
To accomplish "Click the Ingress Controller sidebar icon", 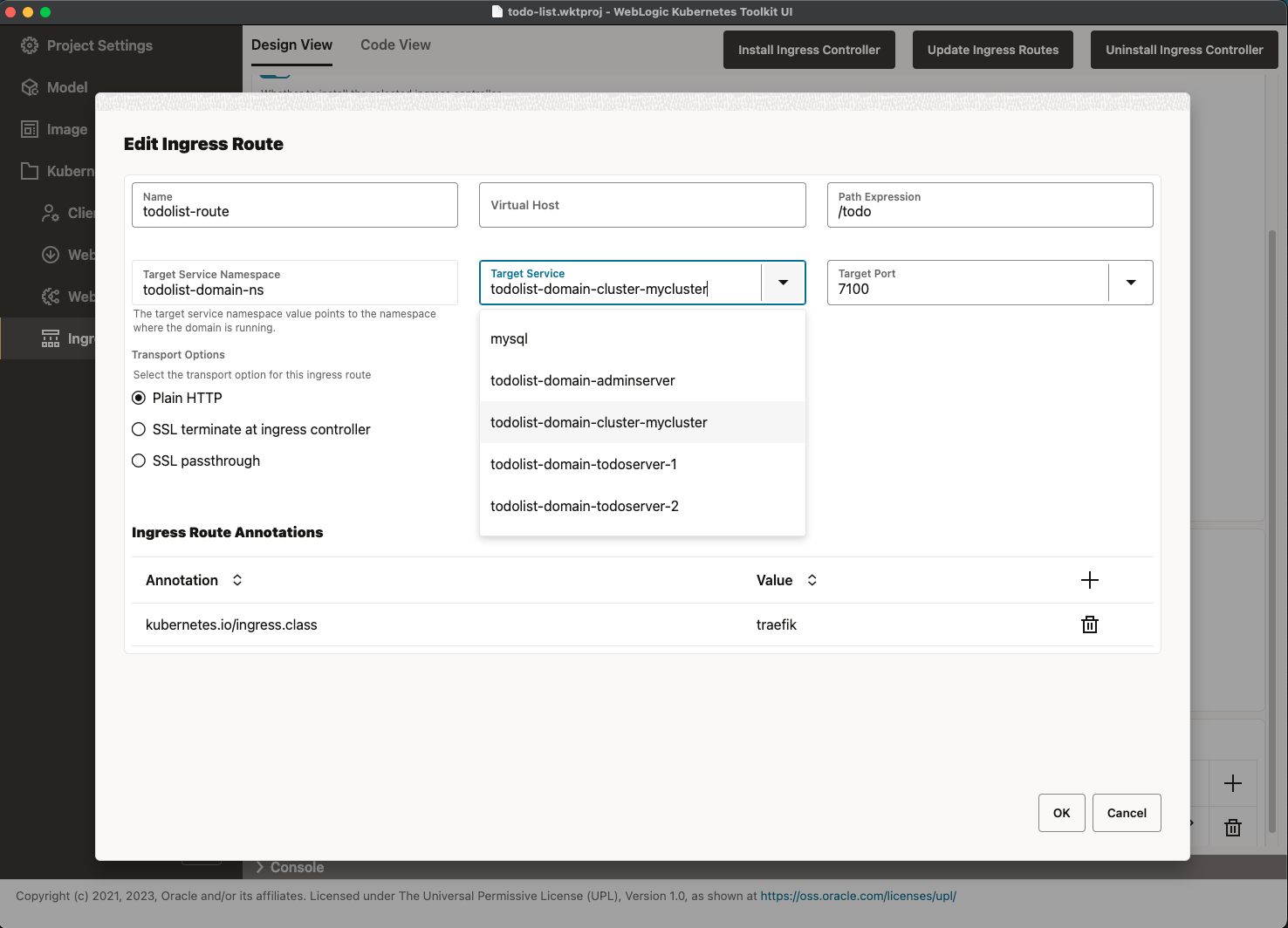I will (51, 338).
